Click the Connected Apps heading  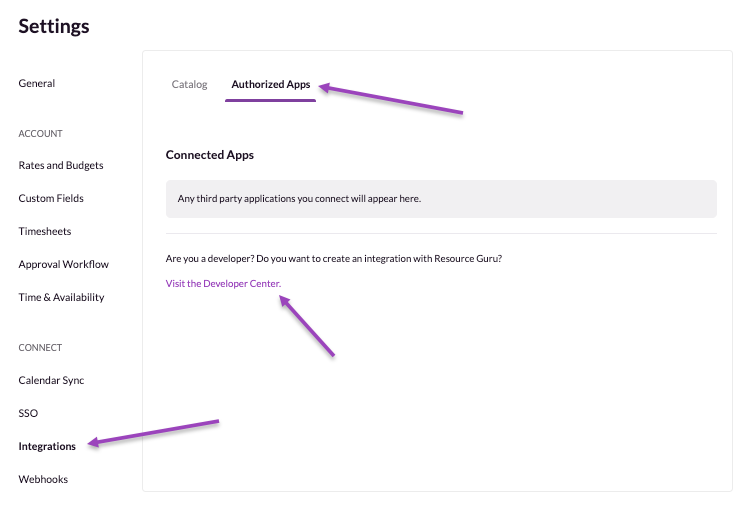[x=210, y=155]
